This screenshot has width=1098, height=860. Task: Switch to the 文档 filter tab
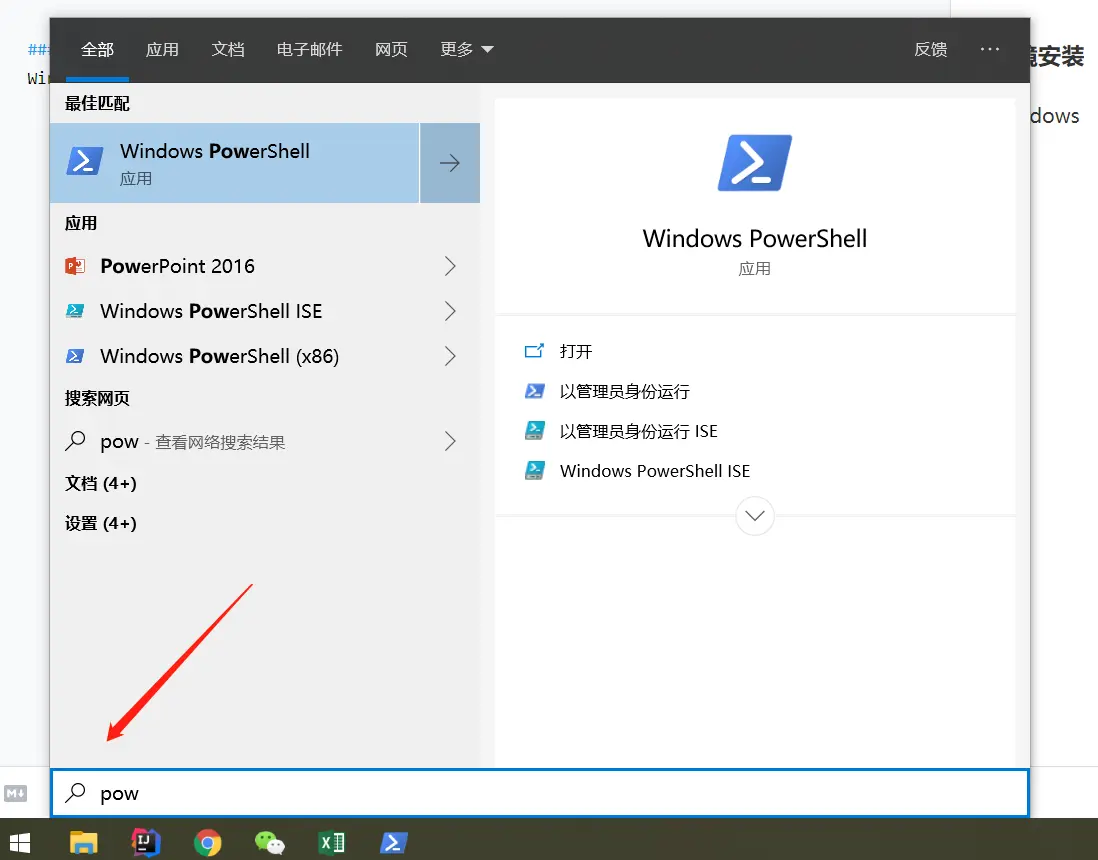coord(228,50)
